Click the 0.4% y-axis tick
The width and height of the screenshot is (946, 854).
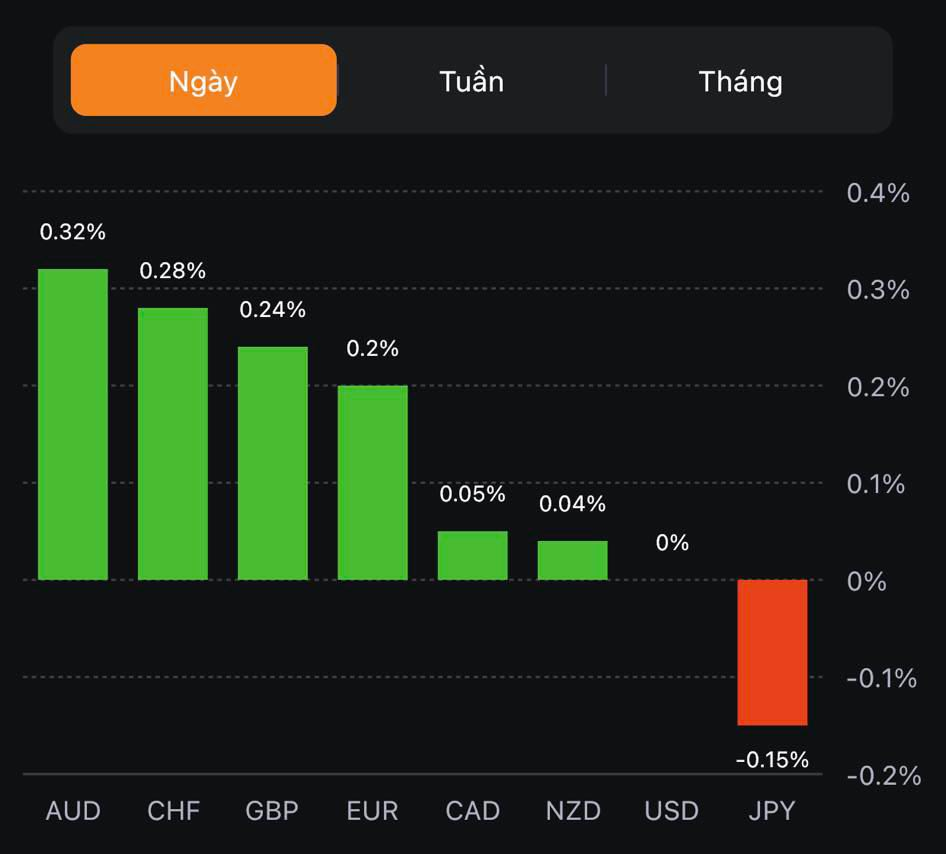coord(878,193)
